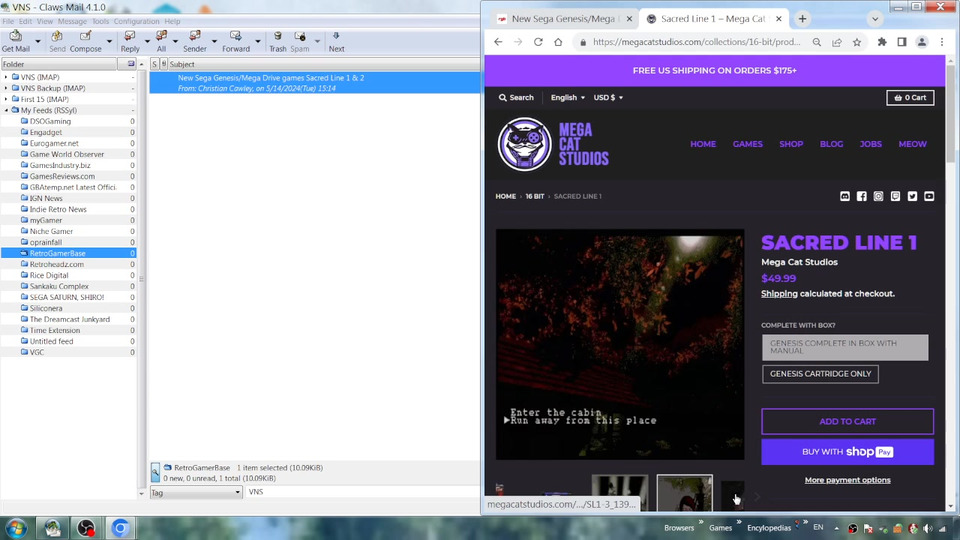Select Genesis Complete in Box with Manual
Viewport: 960px width, 540px height.
point(845,347)
